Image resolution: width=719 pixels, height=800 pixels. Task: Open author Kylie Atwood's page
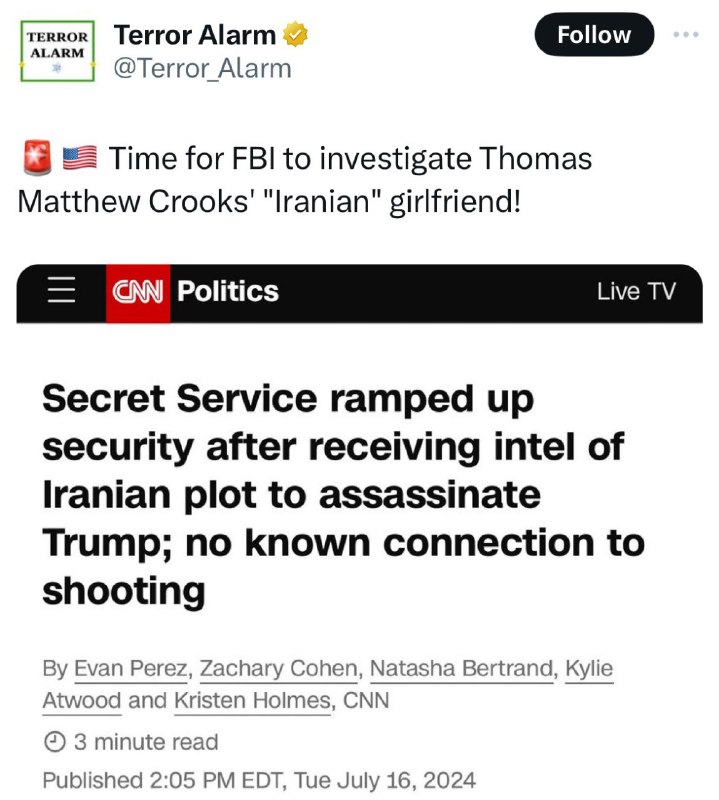coord(589,668)
